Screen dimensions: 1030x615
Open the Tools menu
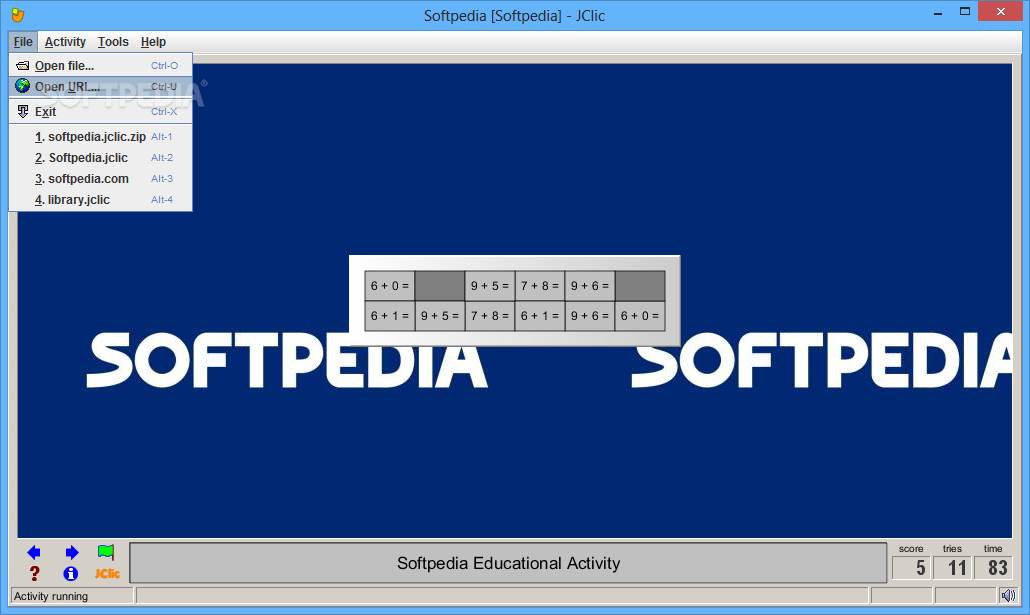[113, 42]
